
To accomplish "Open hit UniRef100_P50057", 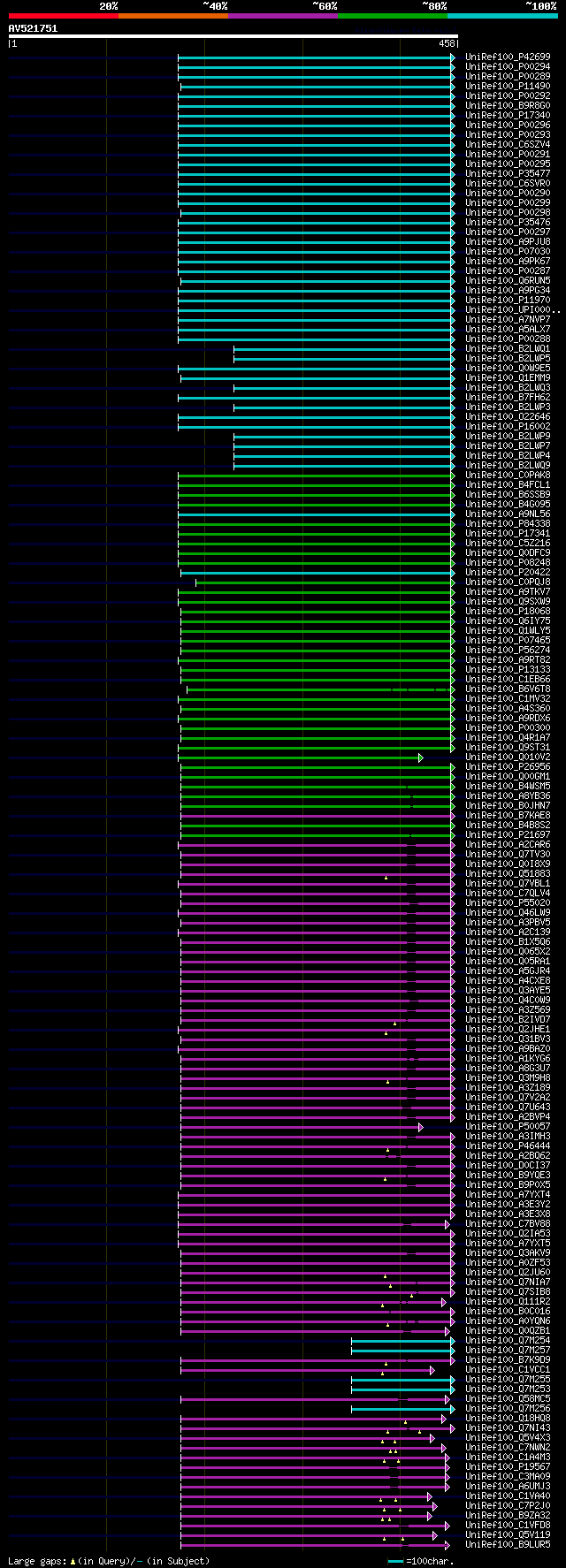I will point(508,1127).
